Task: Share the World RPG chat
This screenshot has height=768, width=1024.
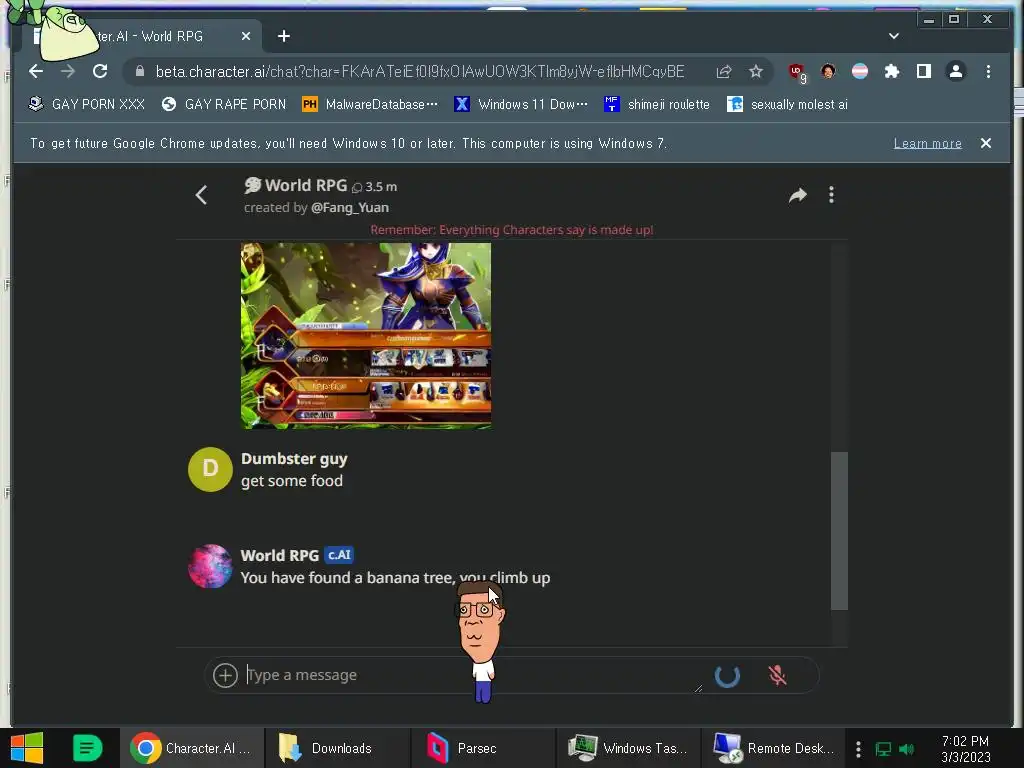Action: tap(797, 195)
